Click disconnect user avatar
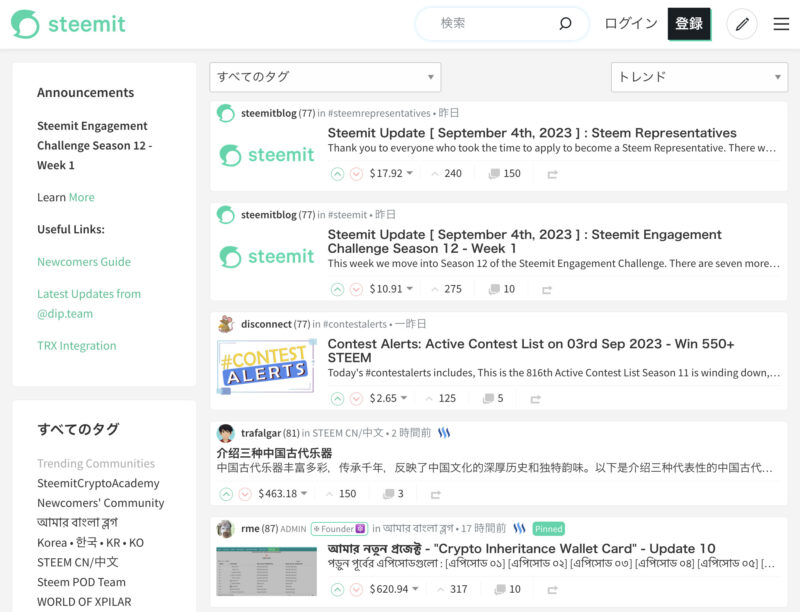The width and height of the screenshot is (800, 612). 226,324
